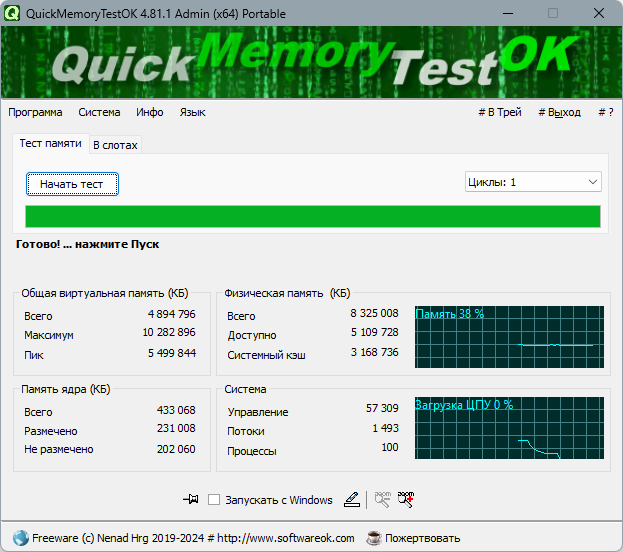
Task: Click the zoom cursor icon with red plus
Action: 406,500
